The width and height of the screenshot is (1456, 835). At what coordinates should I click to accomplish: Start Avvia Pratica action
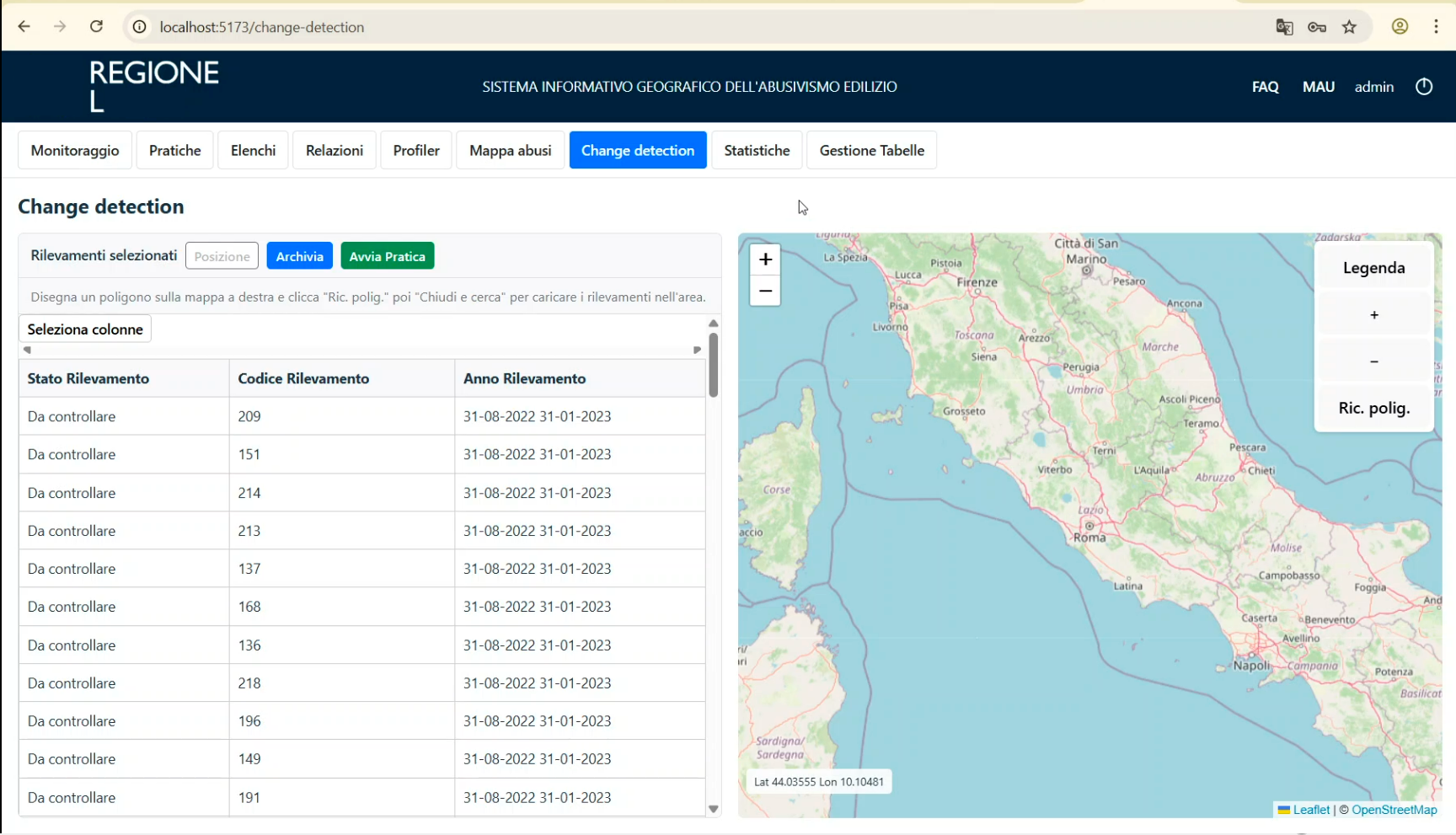387,256
